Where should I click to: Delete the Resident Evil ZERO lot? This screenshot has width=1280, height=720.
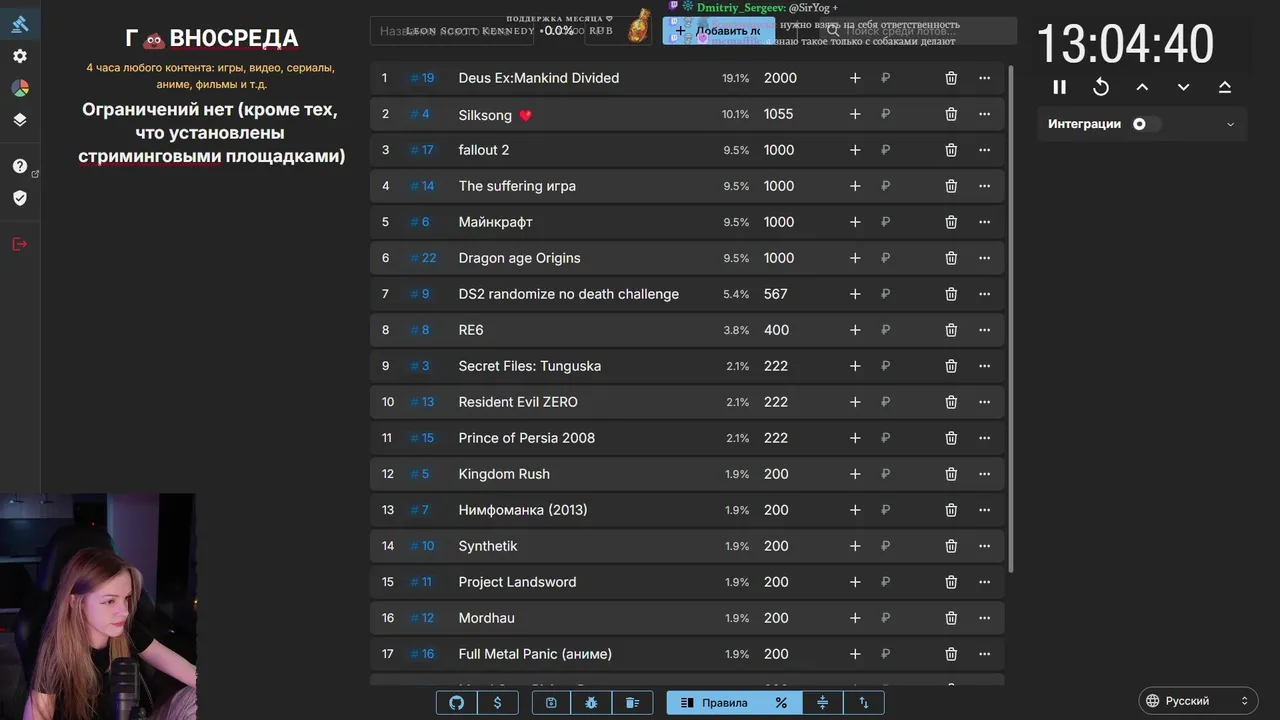[951, 402]
